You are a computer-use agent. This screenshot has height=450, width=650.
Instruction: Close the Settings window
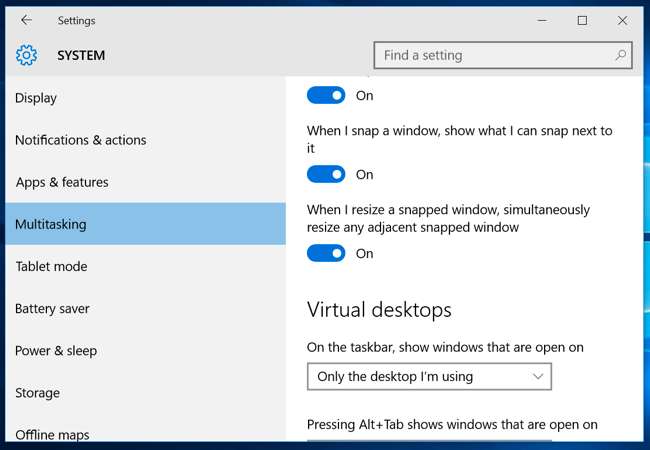point(622,20)
